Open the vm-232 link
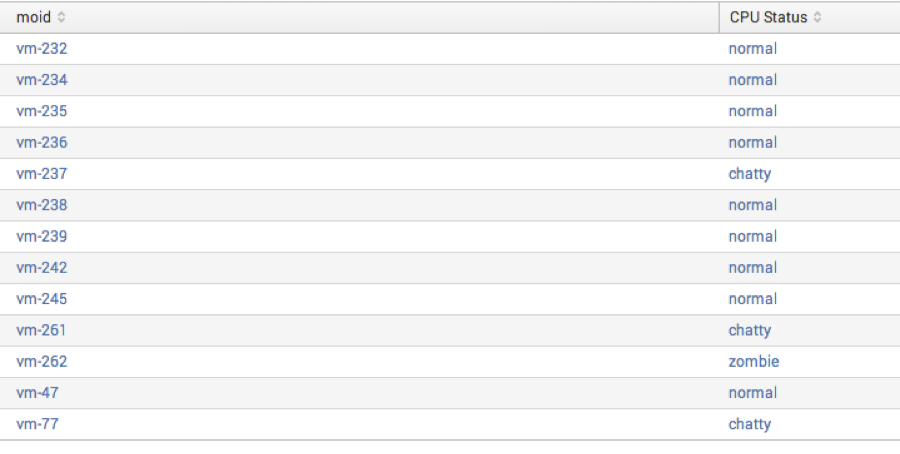This screenshot has width=900, height=454. click(x=42, y=49)
